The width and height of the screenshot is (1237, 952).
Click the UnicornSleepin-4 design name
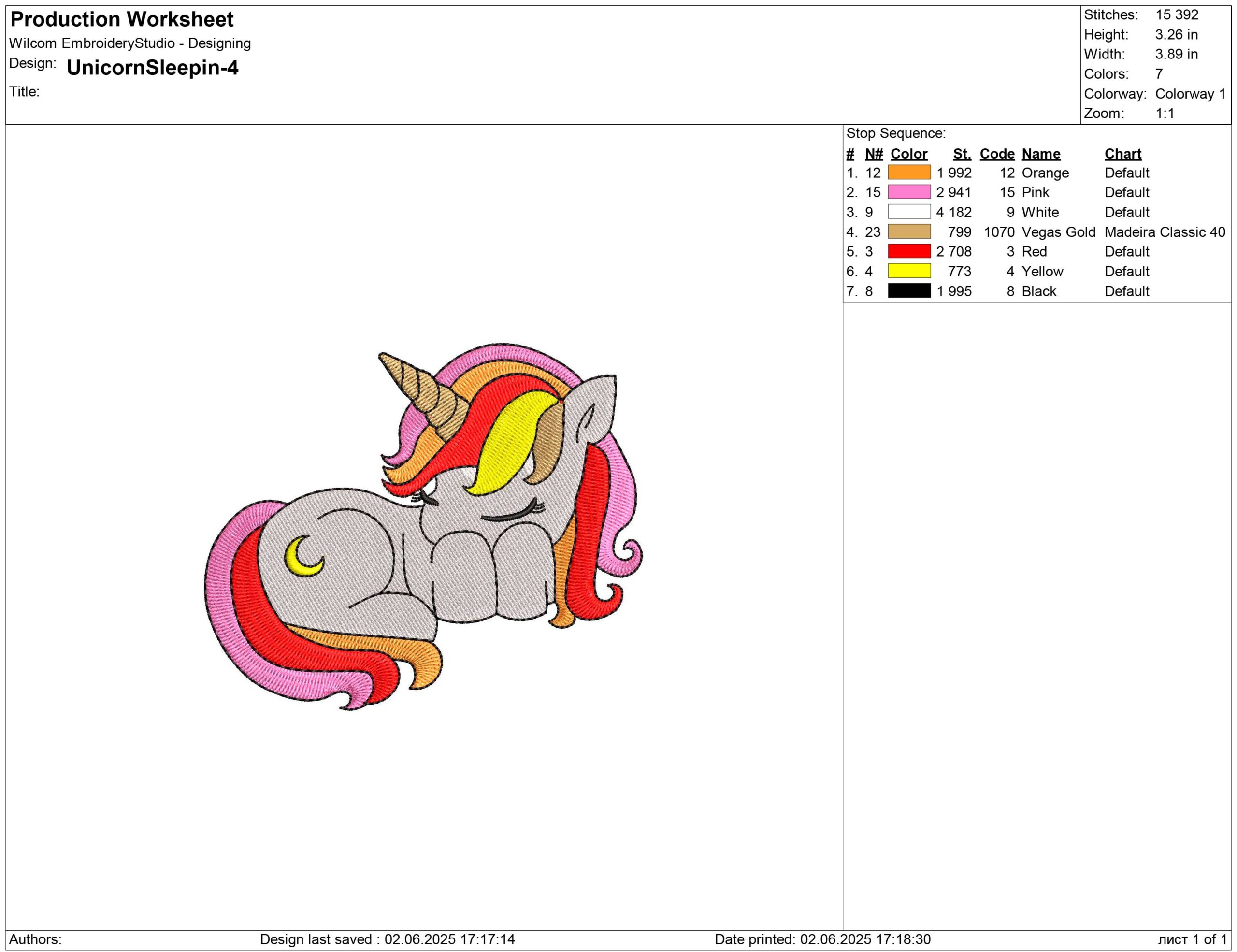click(152, 67)
